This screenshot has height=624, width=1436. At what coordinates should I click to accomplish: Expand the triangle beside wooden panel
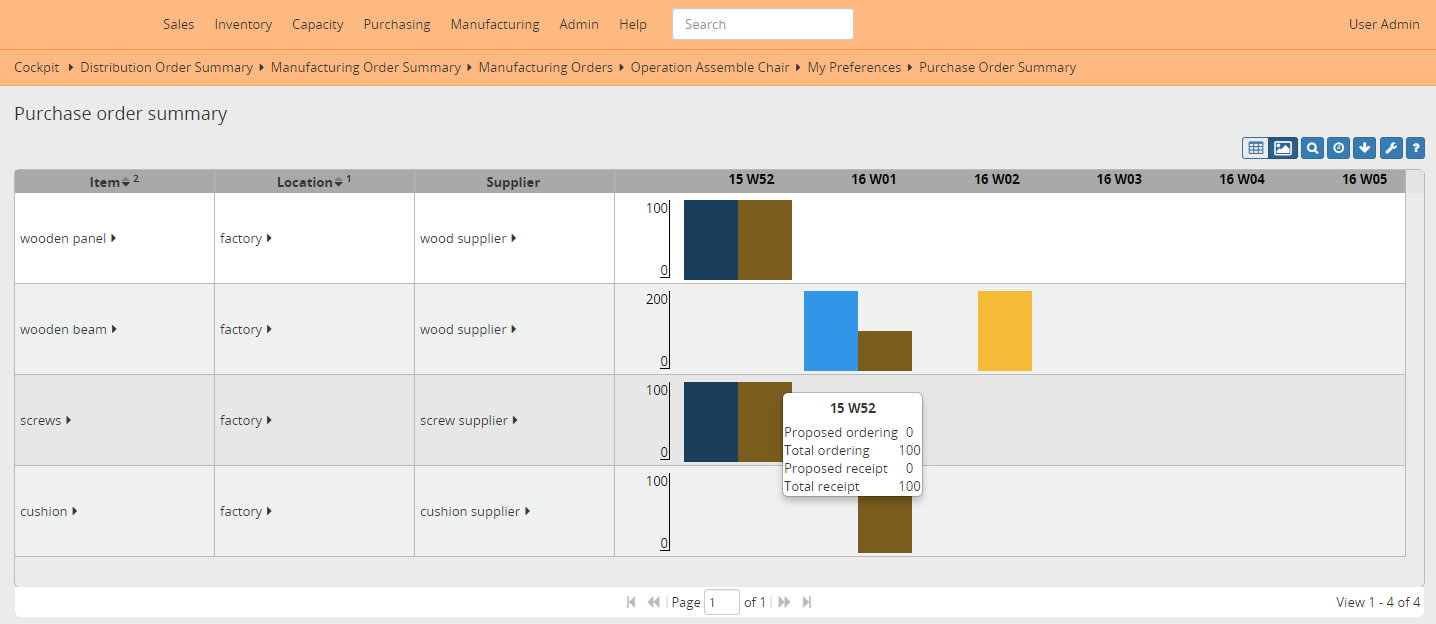114,238
